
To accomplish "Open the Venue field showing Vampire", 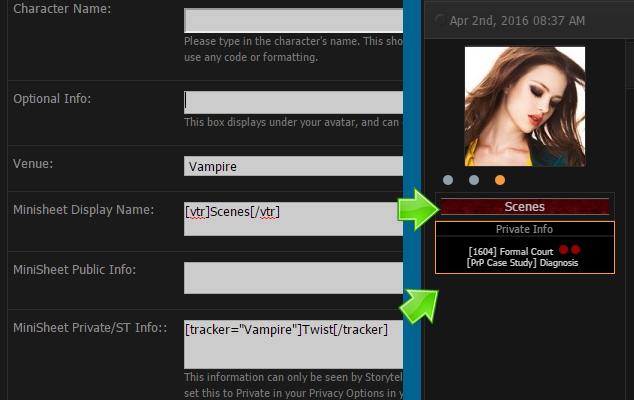I will [293, 166].
